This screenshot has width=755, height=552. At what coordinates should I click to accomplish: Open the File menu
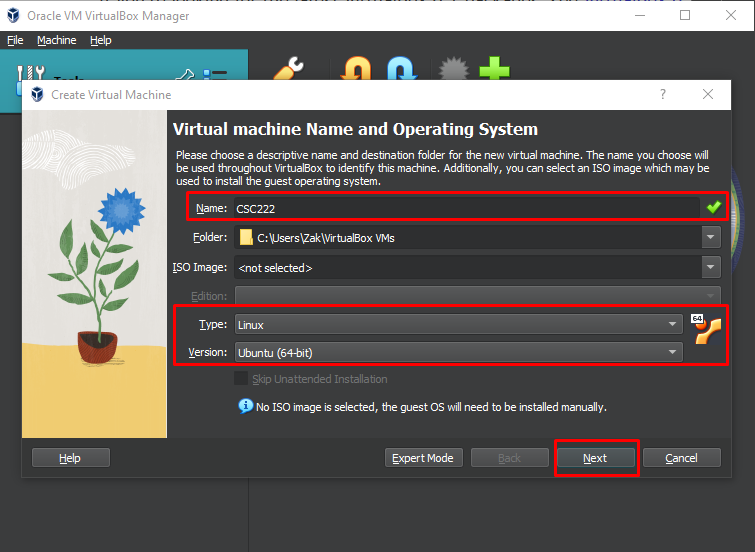click(15, 40)
